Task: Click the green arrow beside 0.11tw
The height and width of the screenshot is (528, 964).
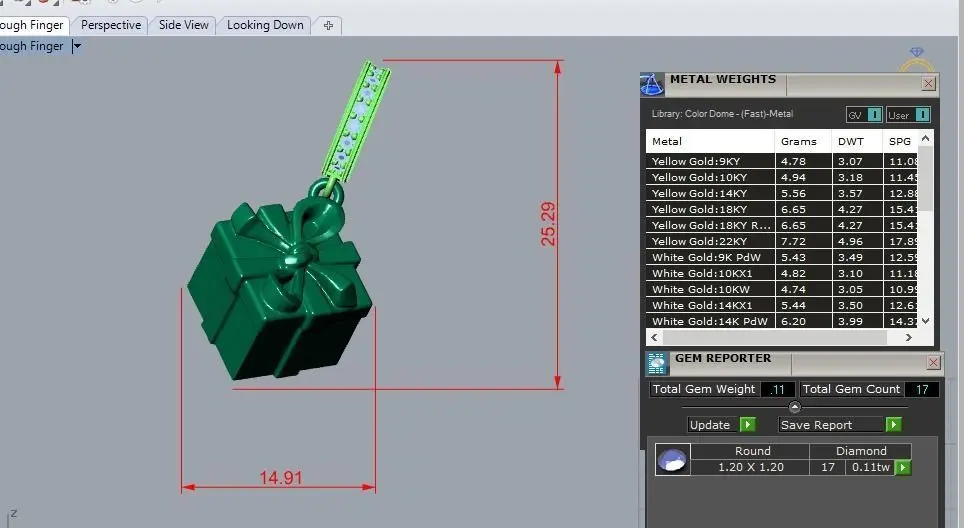Action: click(903, 468)
